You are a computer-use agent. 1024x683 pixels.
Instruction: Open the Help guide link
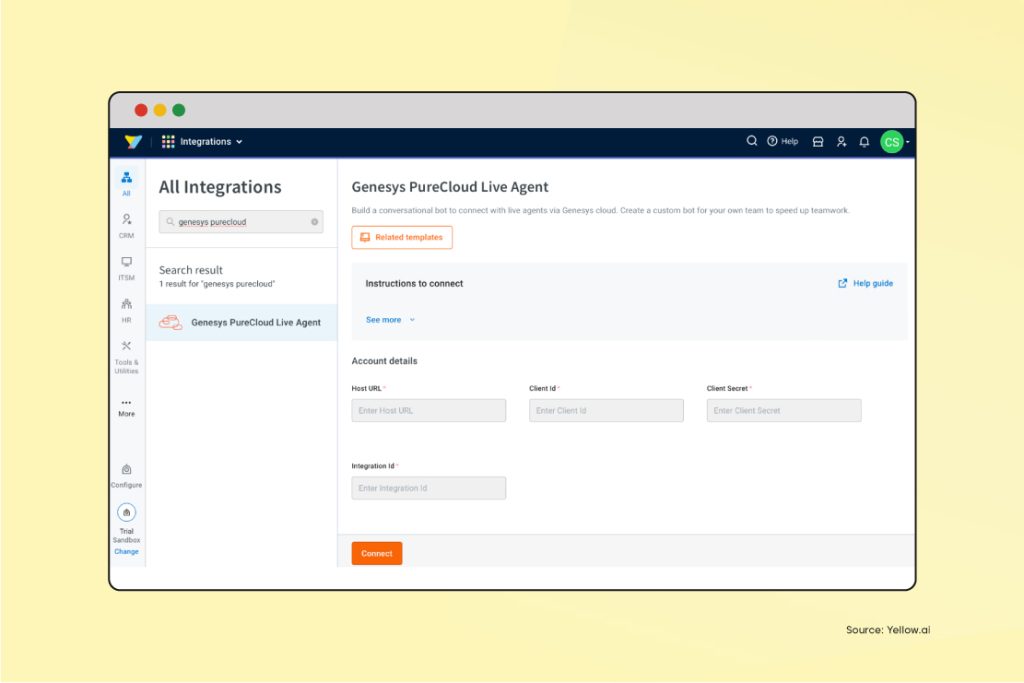coord(872,283)
